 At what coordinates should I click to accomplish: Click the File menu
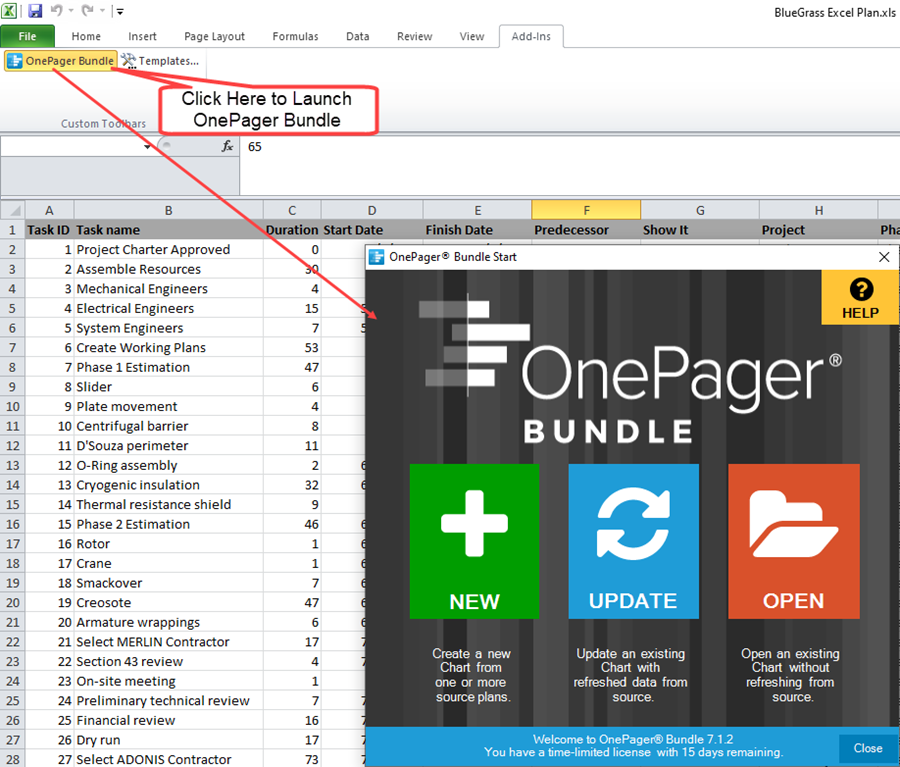click(x=28, y=36)
